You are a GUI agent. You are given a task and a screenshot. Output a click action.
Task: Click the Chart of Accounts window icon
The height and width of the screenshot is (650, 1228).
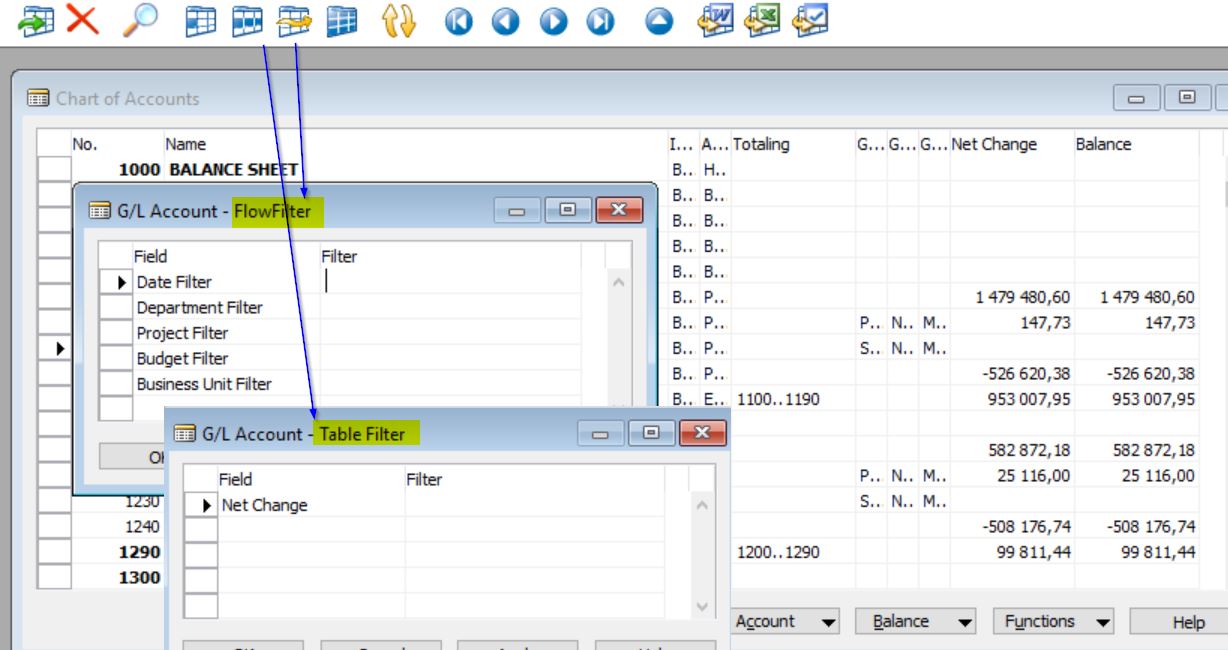pyautogui.click(x=38, y=98)
